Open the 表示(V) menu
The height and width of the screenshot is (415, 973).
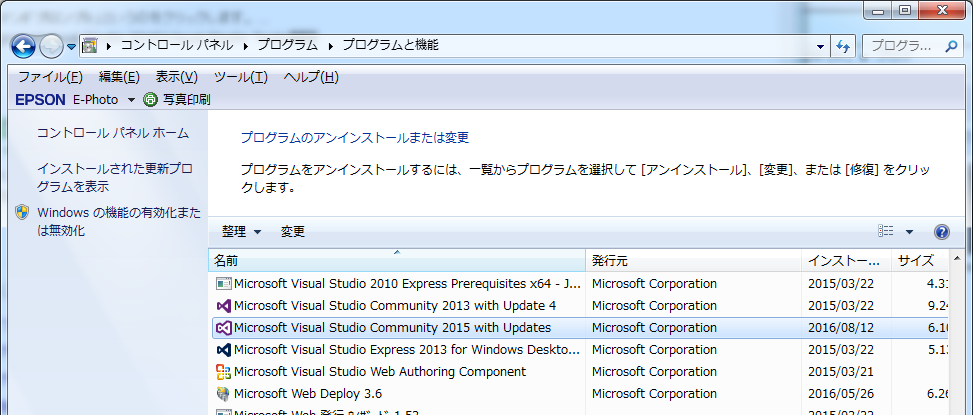(x=176, y=78)
